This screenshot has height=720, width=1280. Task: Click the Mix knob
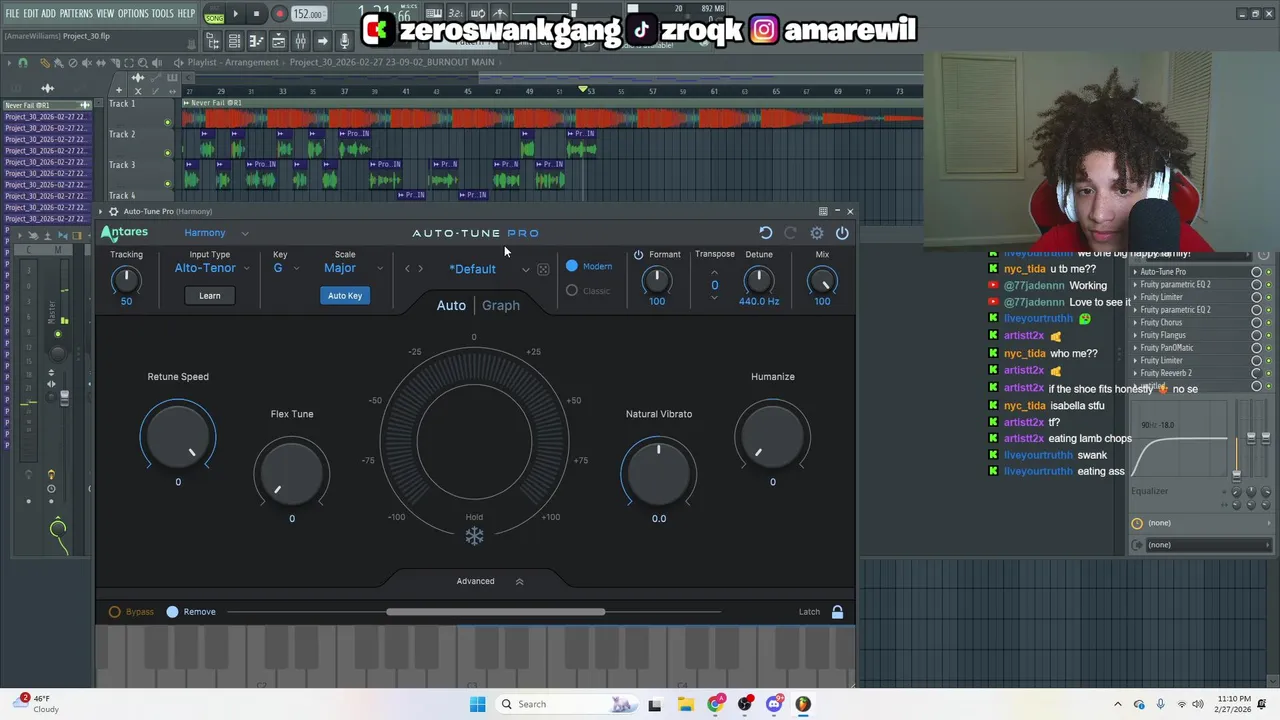(x=822, y=281)
